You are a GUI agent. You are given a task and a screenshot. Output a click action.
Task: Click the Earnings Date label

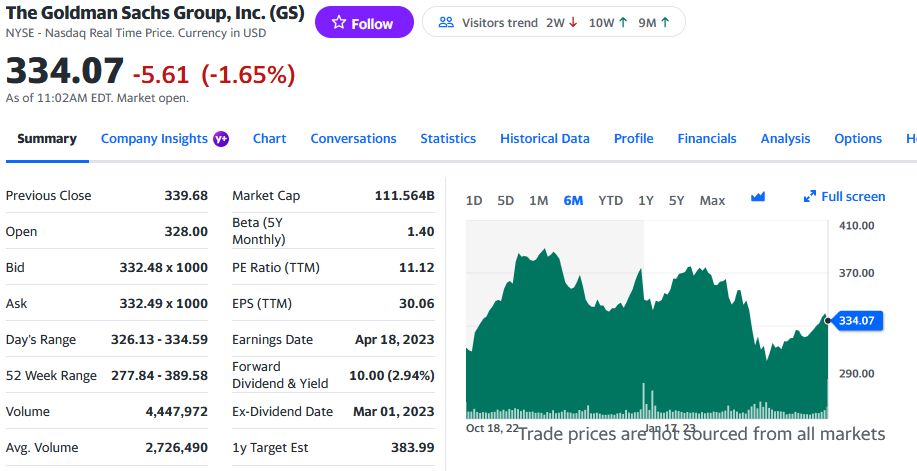point(273,340)
